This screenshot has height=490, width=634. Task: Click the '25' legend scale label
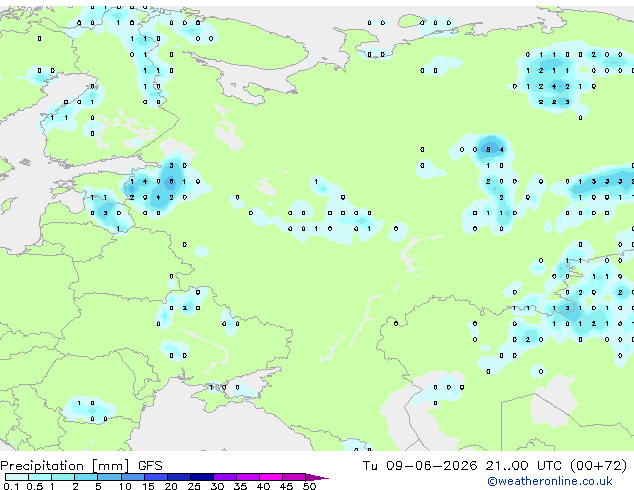click(194, 486)
